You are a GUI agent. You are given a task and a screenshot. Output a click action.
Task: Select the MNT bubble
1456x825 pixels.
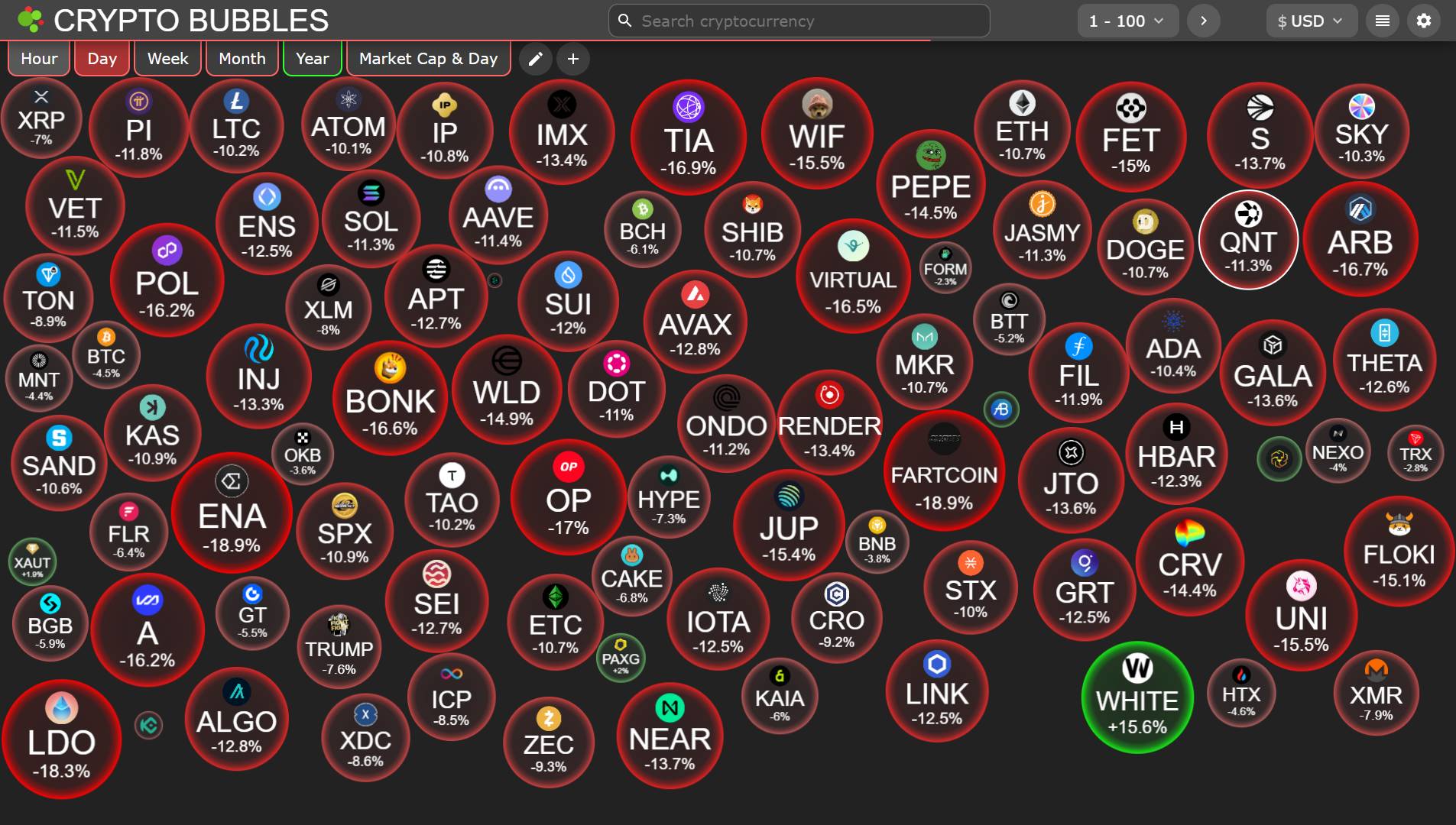click(x=38, y=378)
